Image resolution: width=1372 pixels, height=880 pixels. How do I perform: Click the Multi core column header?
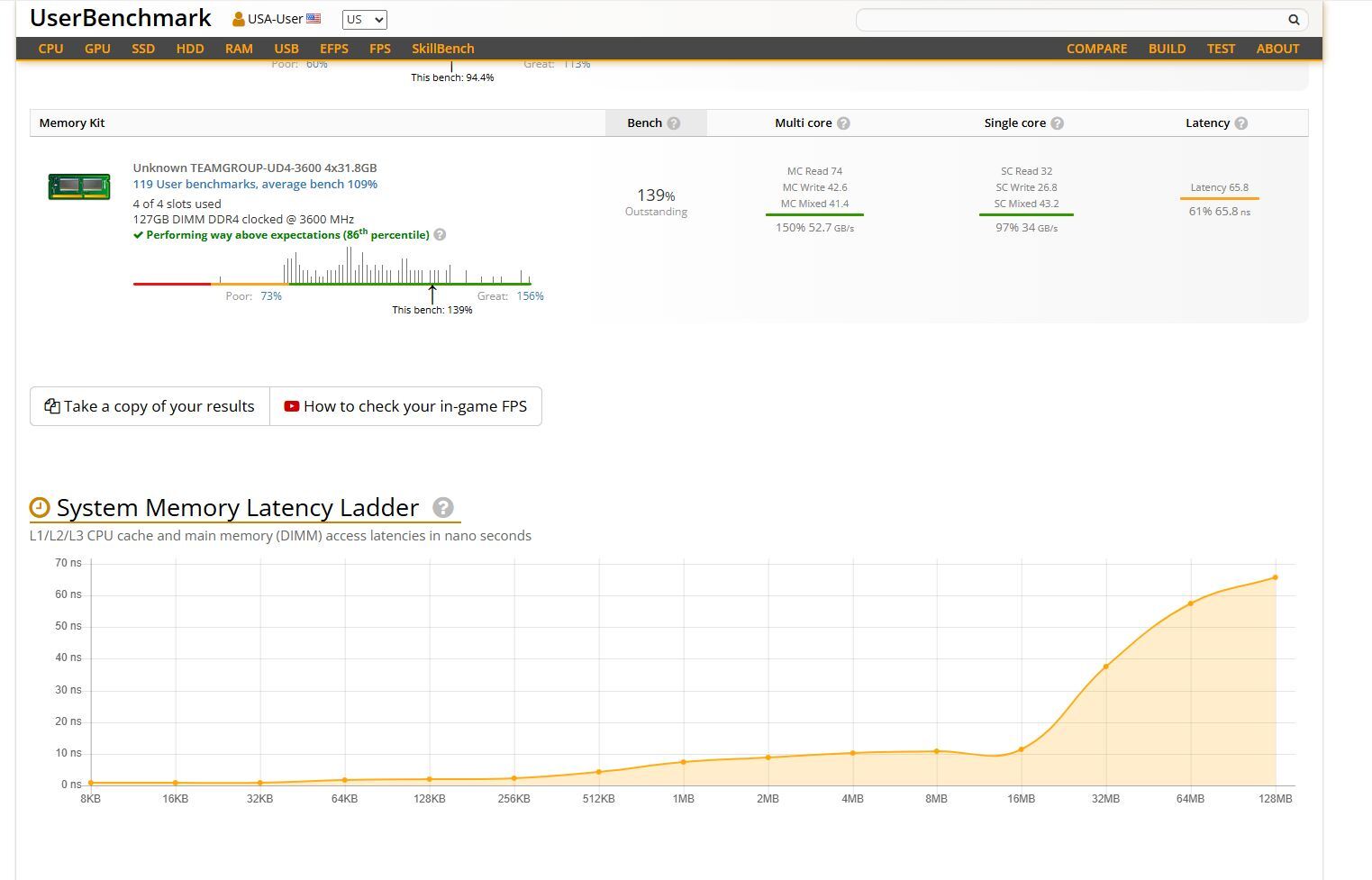pyautogui.click(x=804, y=123)
